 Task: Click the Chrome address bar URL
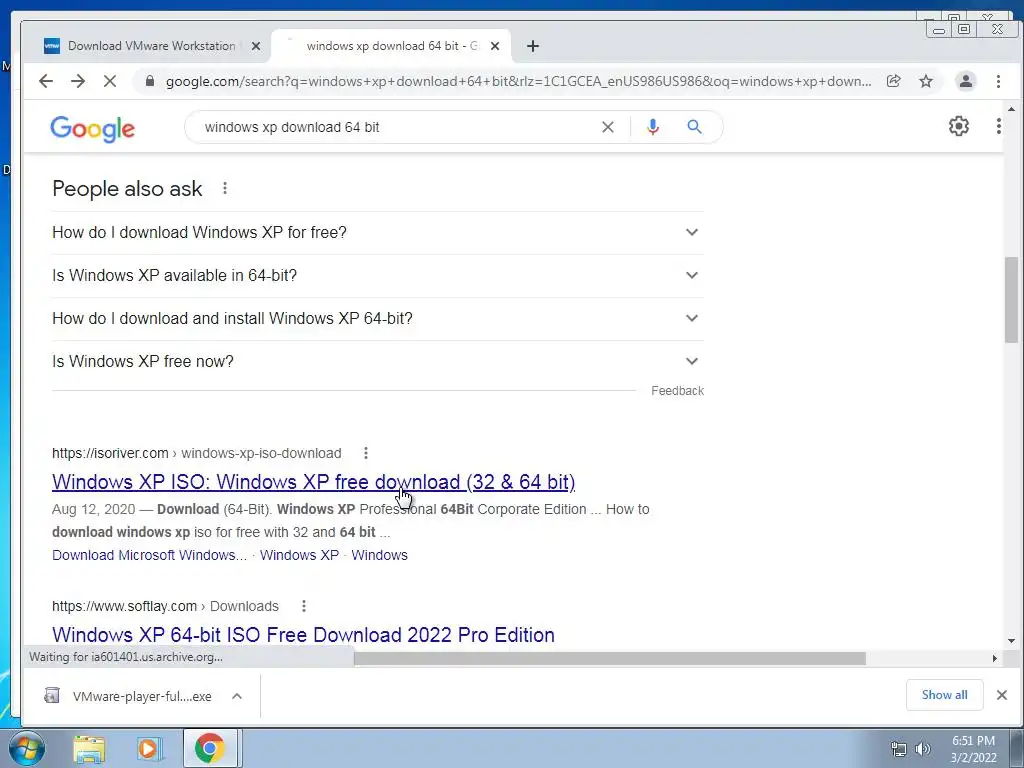tap(518, 81)
